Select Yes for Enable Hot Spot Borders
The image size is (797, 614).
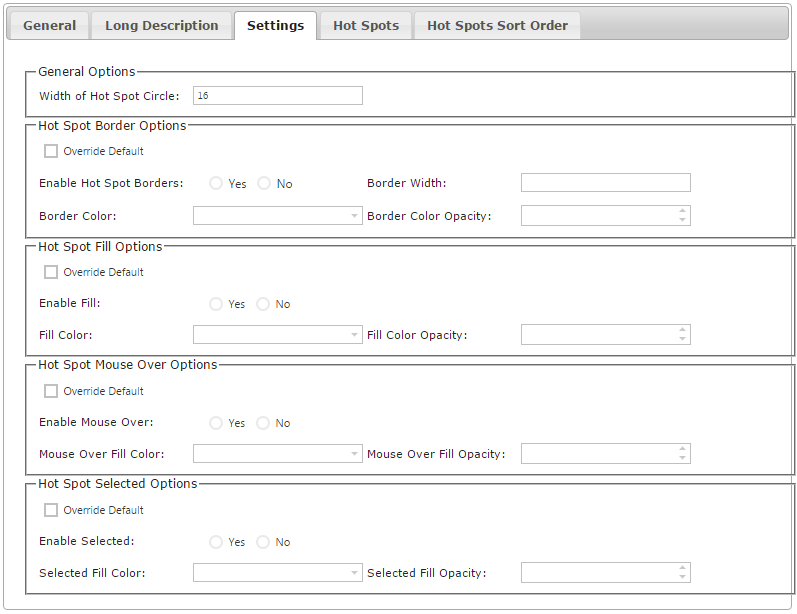(x=216, y=183)
